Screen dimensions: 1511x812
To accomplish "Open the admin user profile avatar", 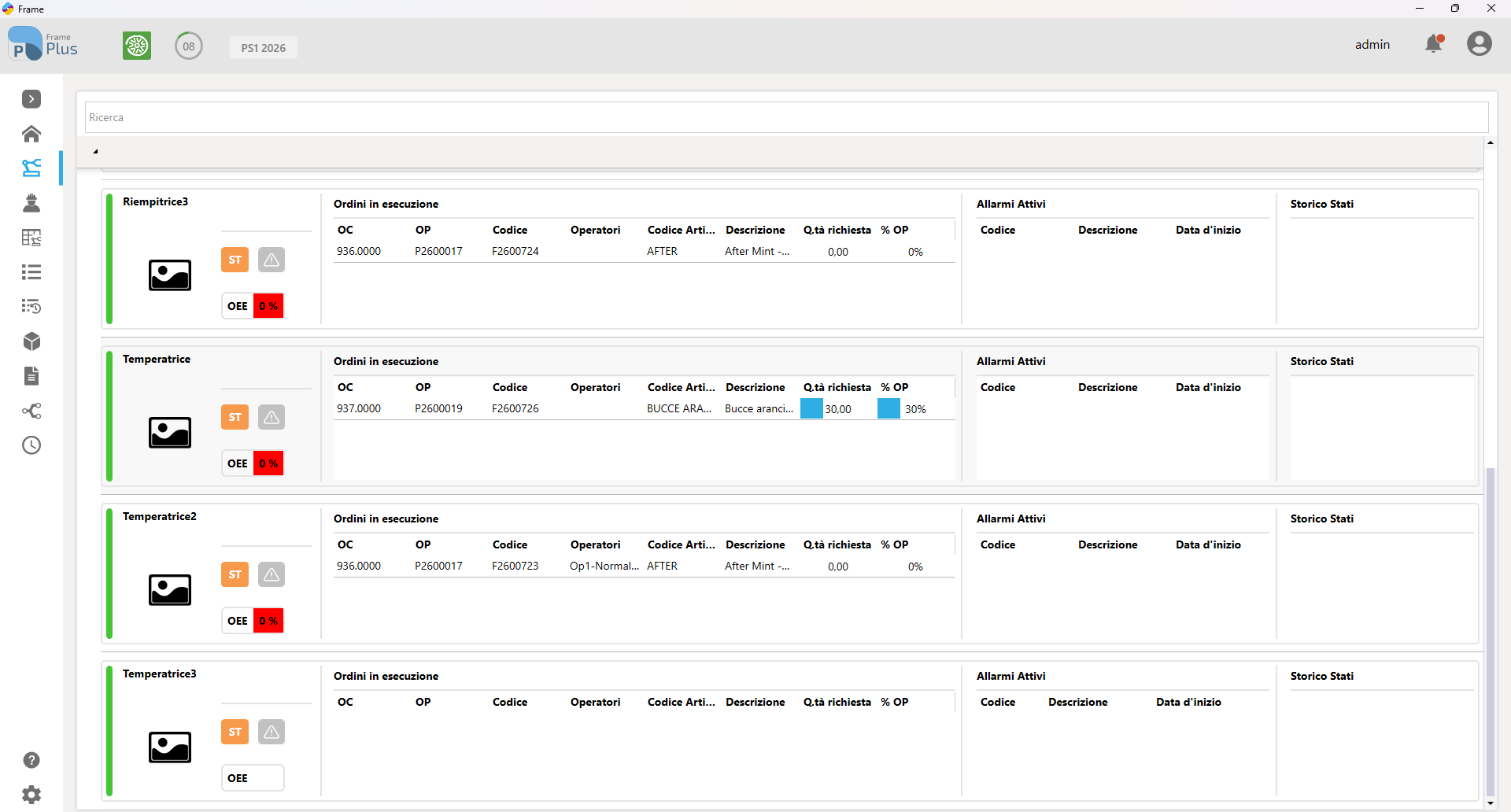I will click(1480, 44).
